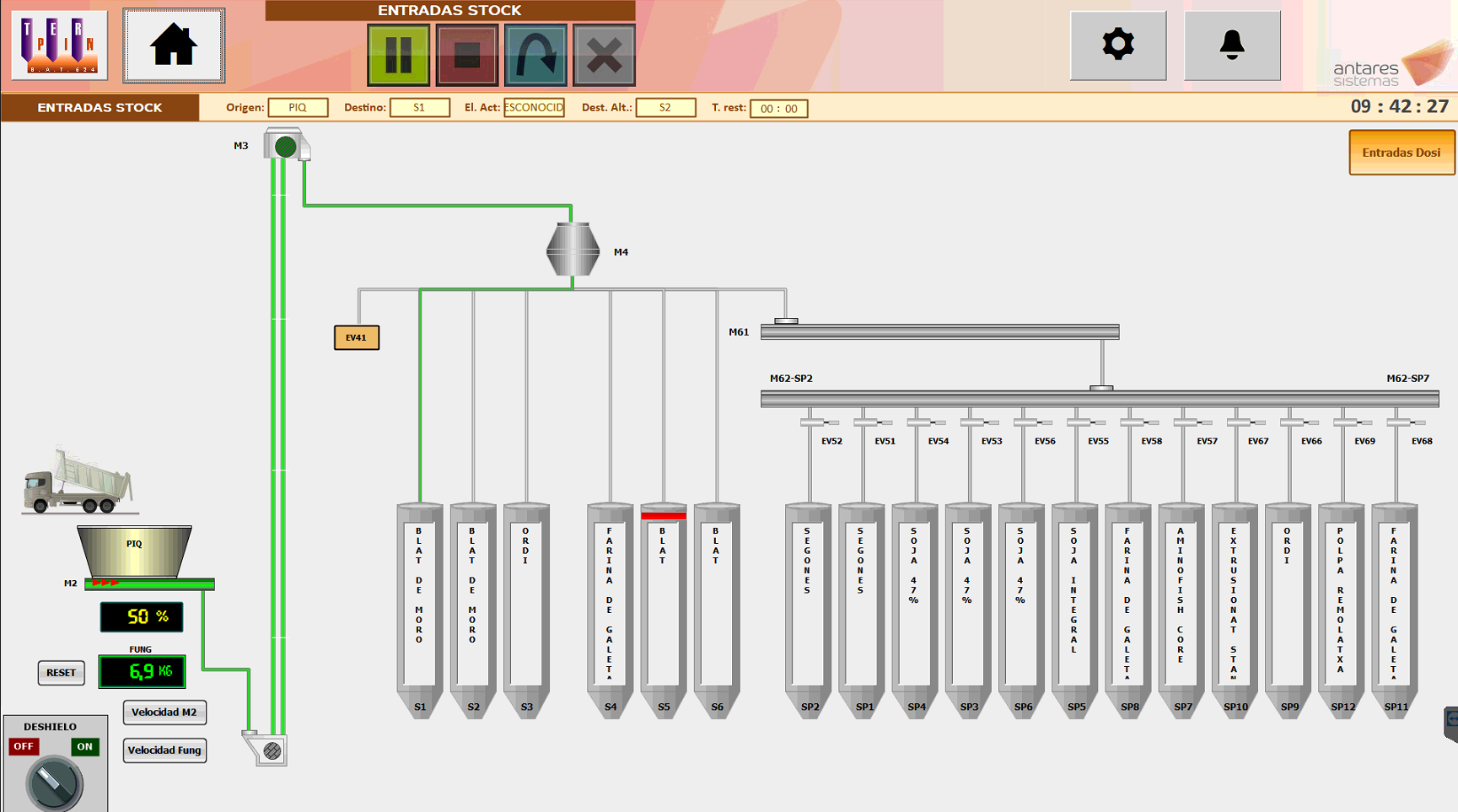Screen dimensions: 1458x812
Task: Open the Origen field showing PIQ
Action: 298,108
